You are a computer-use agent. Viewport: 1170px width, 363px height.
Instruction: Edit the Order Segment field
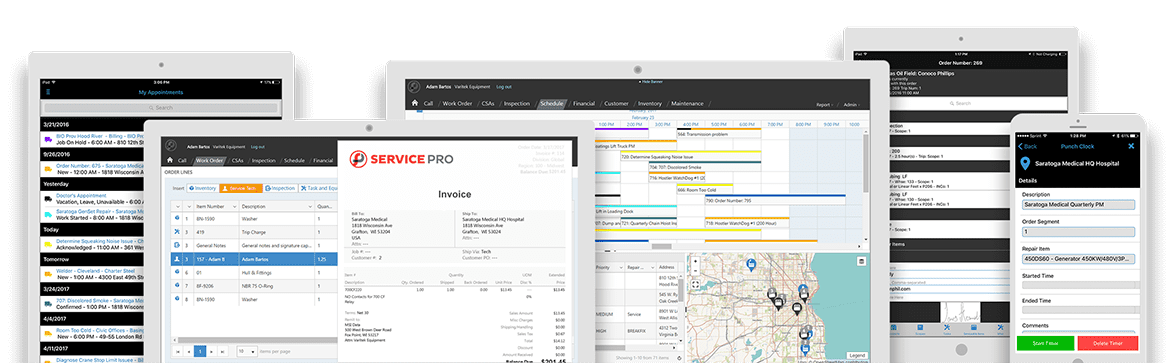click(1077, 232)
